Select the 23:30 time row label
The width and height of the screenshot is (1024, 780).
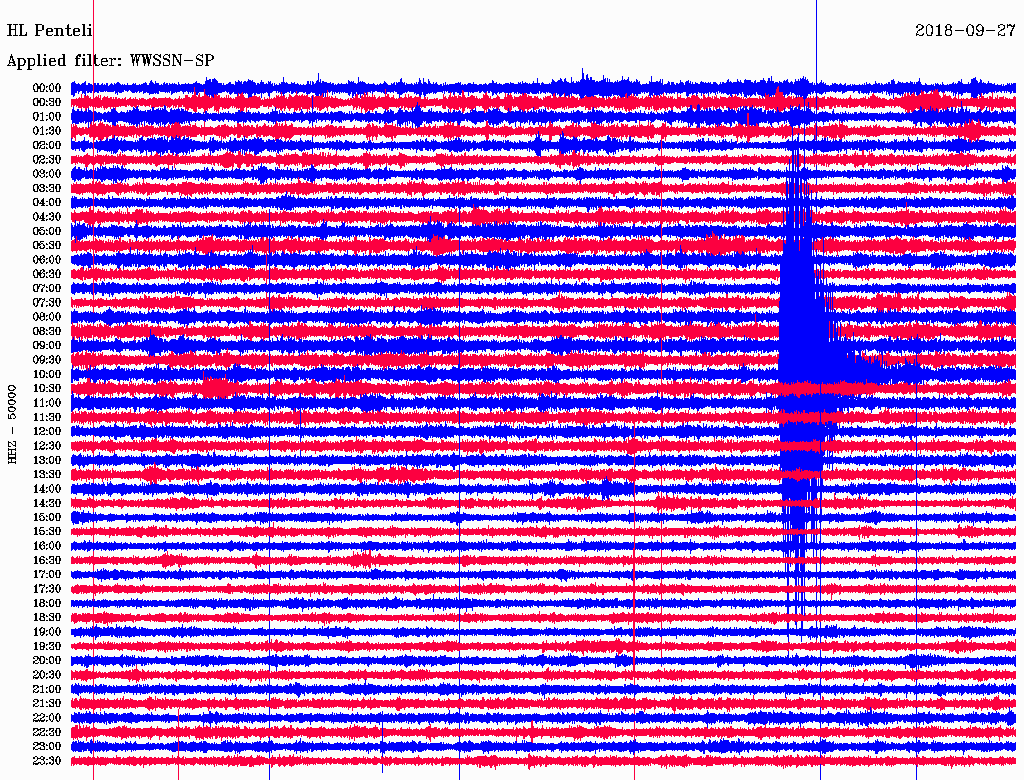click(46, 761)
